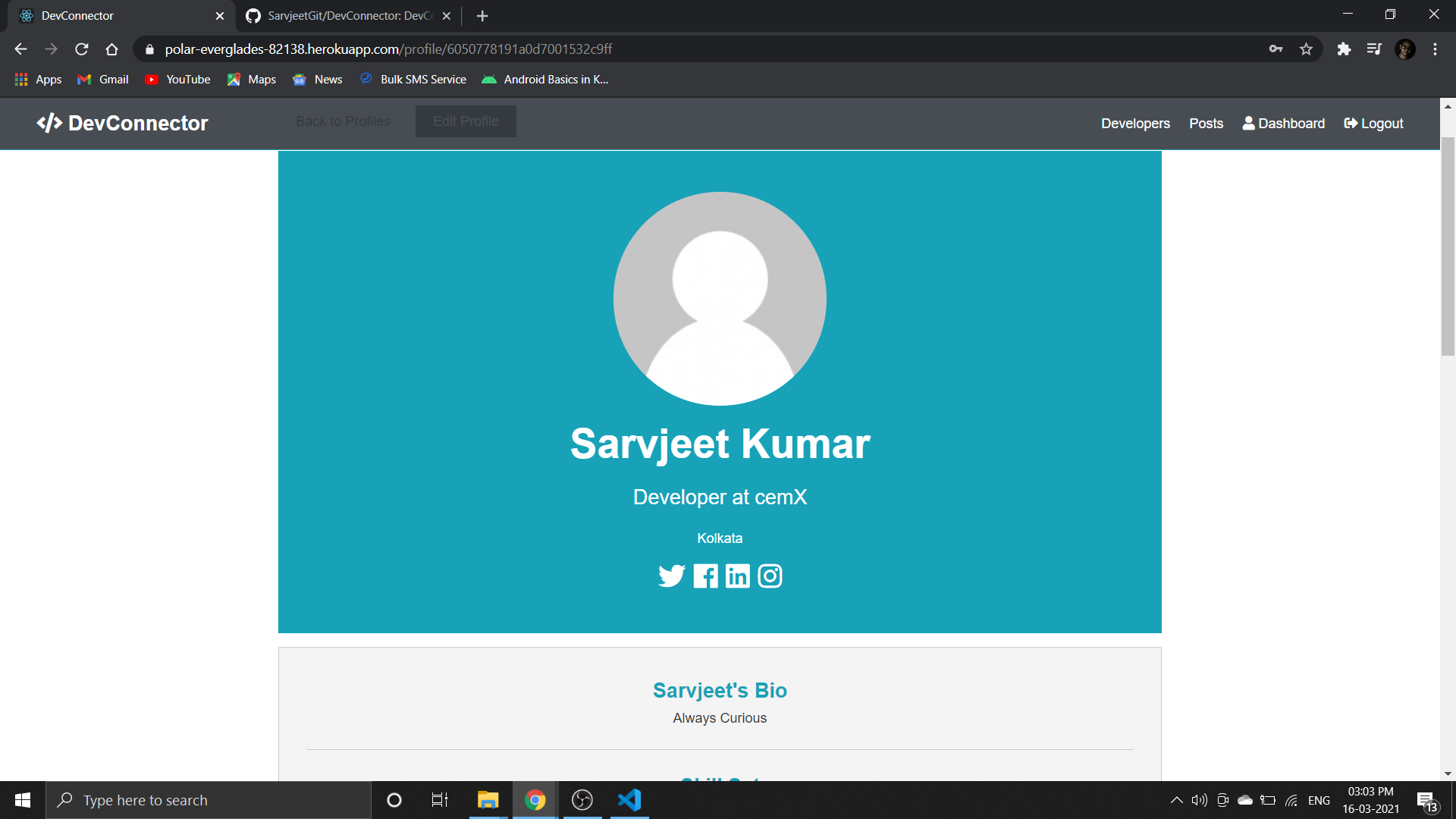The image size is (1456, 819).
Task: Click the DevConnector logo icon
Action: pyautogui.click(x=48, y=122)
